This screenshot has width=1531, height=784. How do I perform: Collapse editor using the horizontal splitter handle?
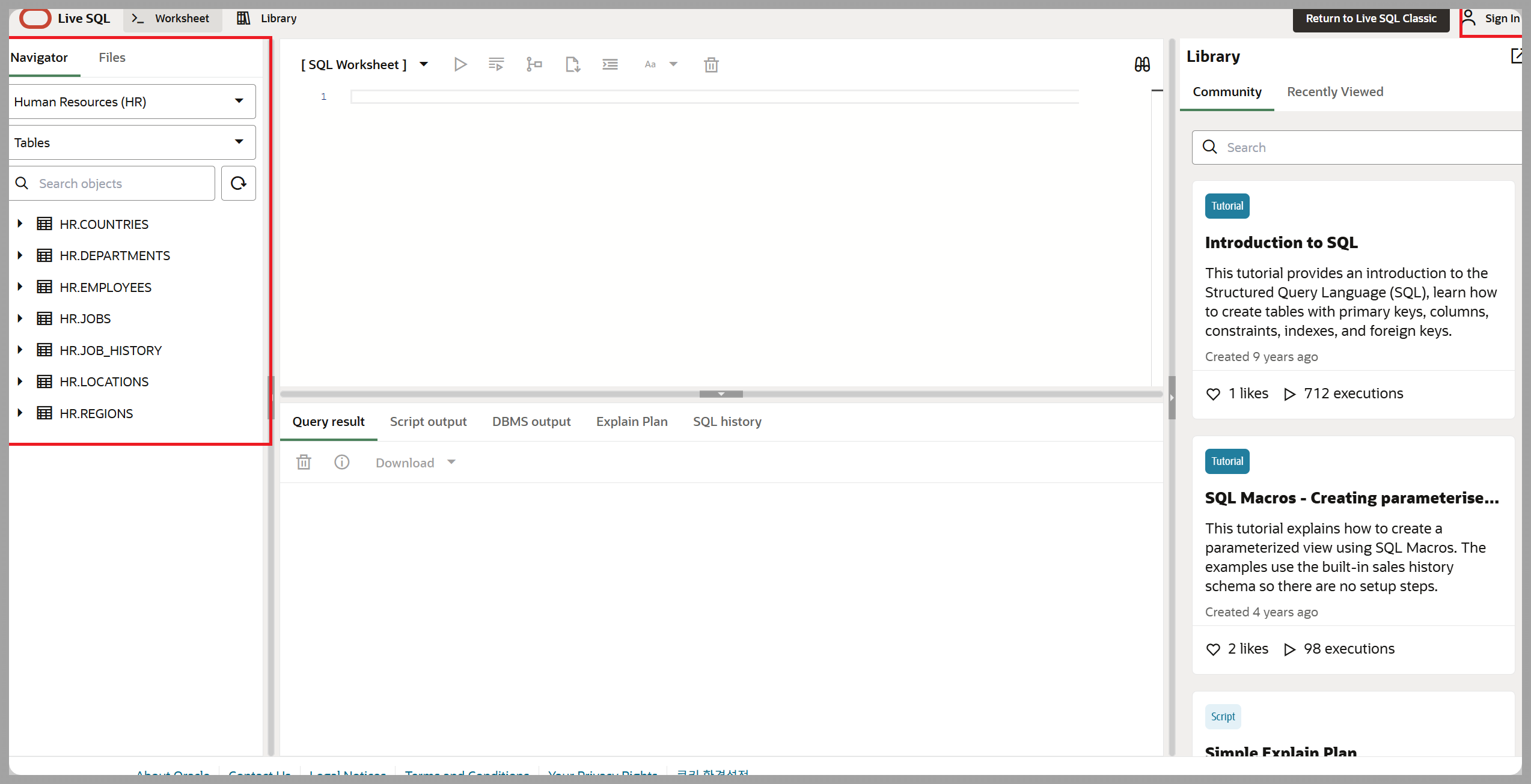(x=721, y=394)
